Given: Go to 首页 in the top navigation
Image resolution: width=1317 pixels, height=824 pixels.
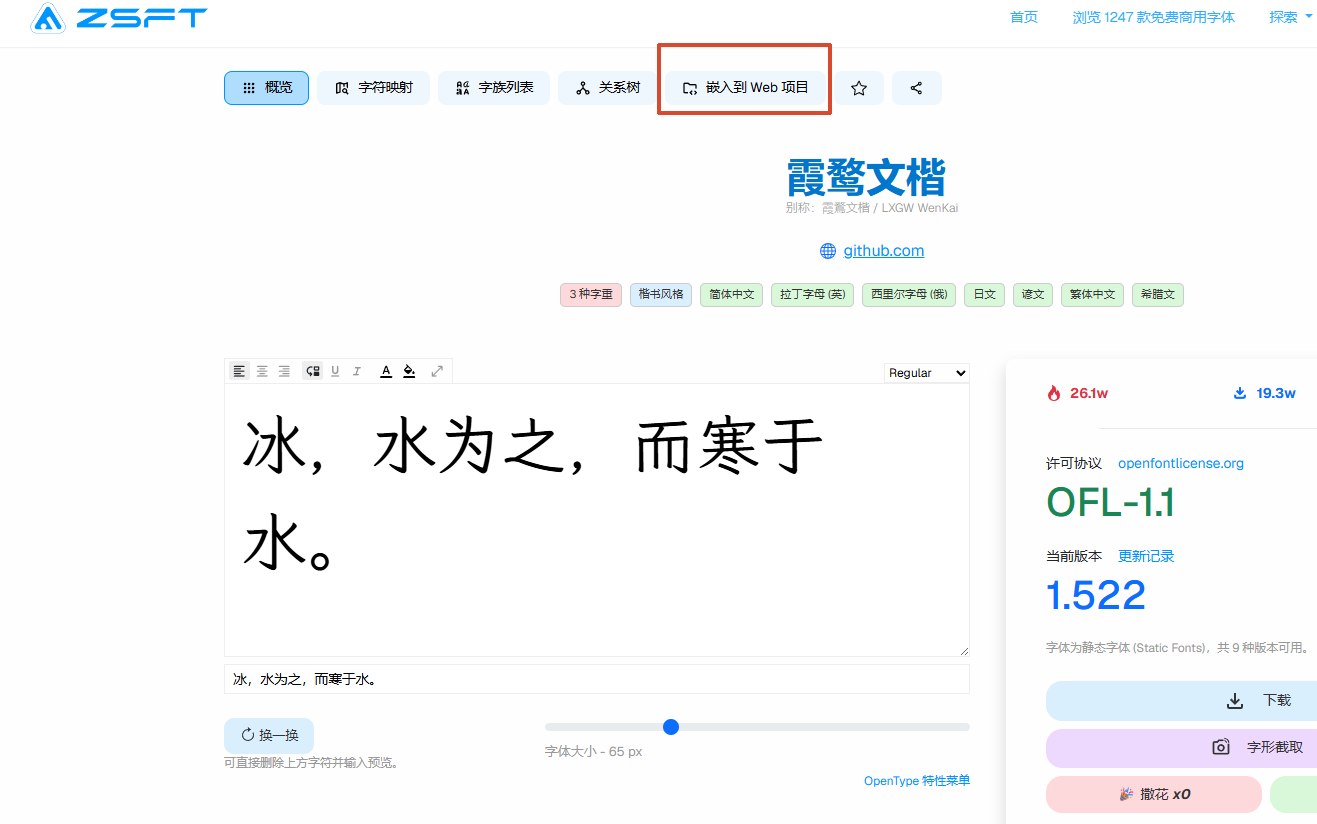Looking at the screenshot, I should (1024, 17).
